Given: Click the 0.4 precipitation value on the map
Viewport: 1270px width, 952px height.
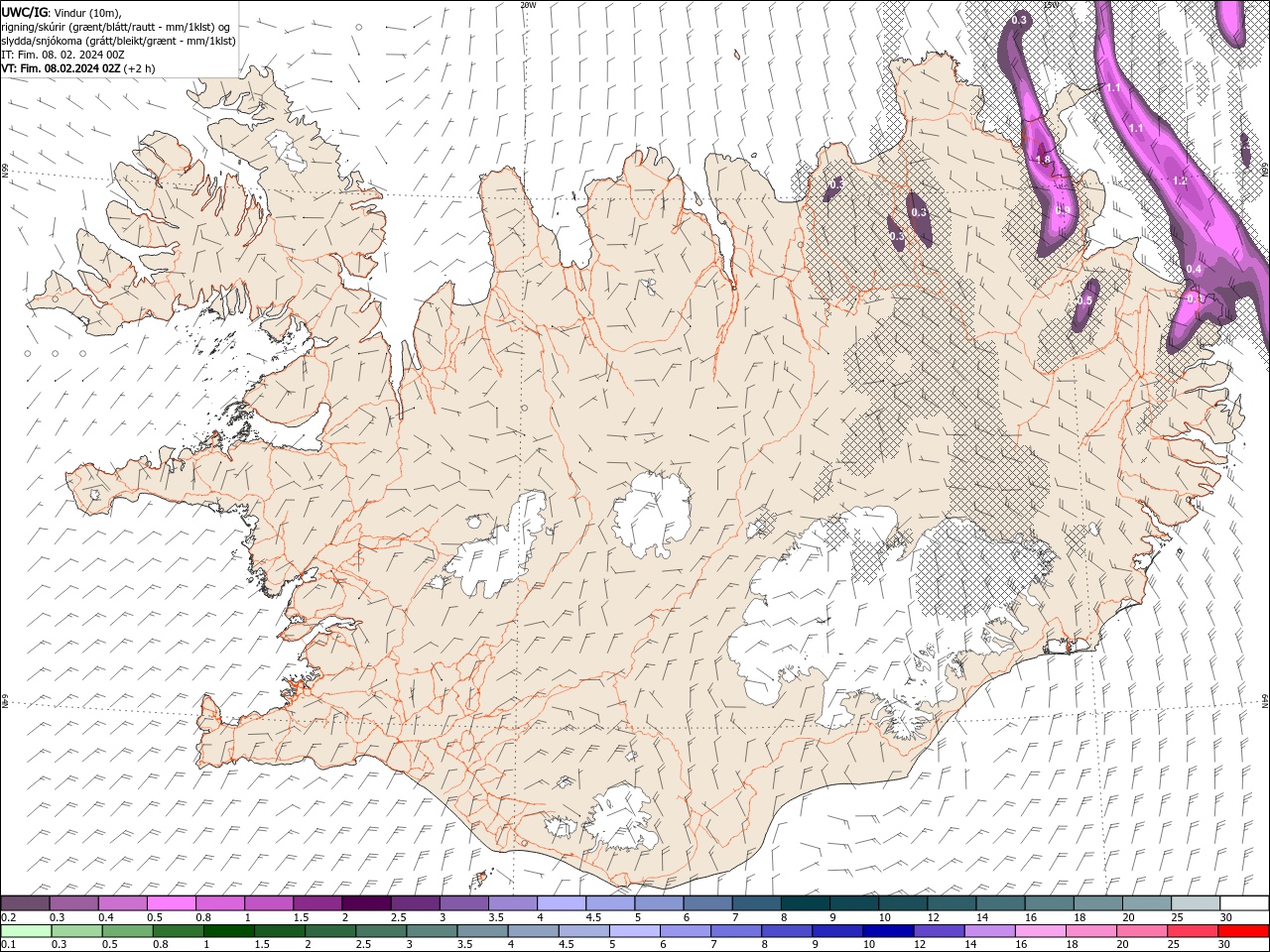Looking at the screenshot, I should [x=1194, y=270].
